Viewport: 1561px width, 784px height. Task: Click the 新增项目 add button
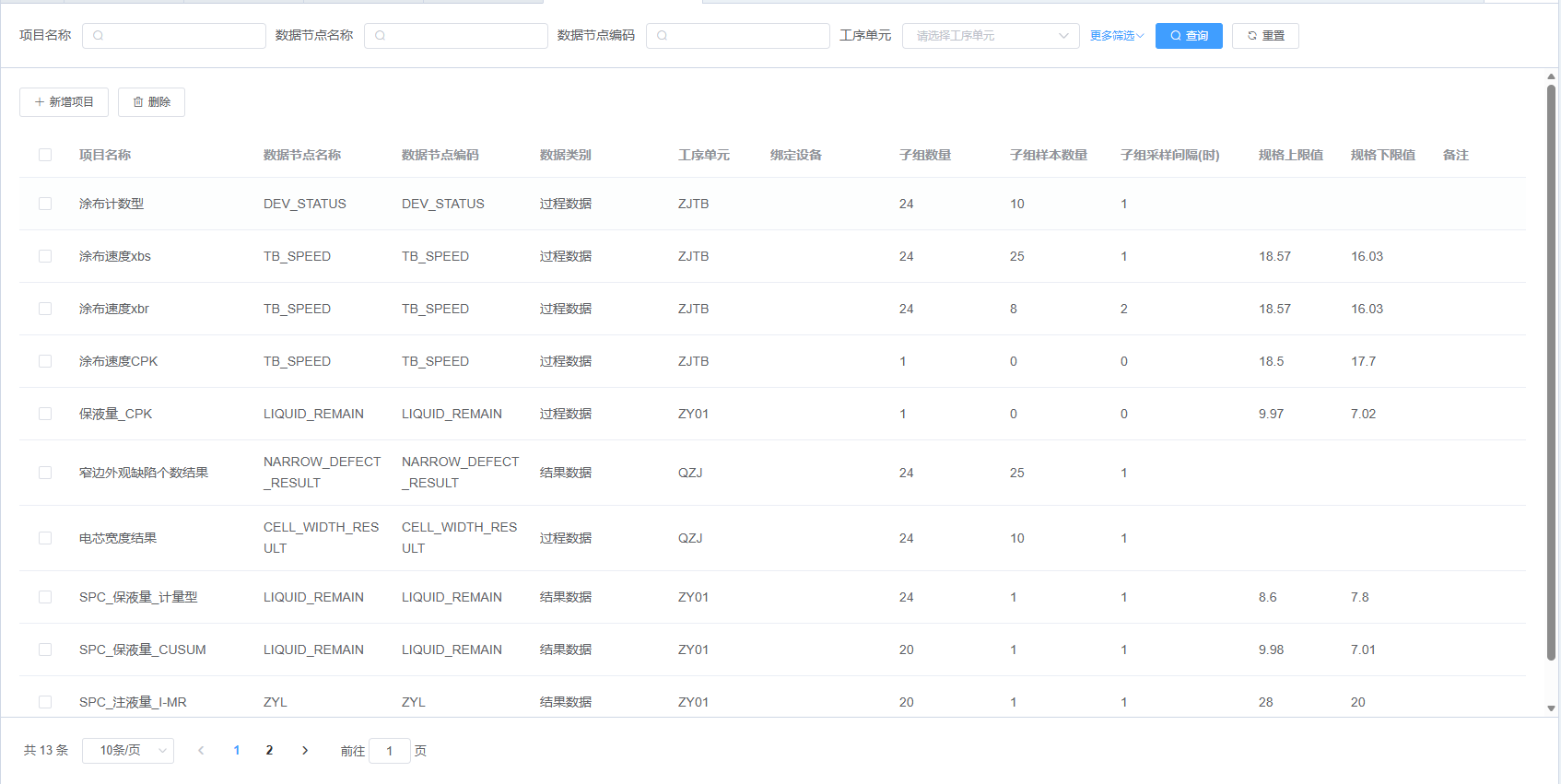(x=64, y=102)
